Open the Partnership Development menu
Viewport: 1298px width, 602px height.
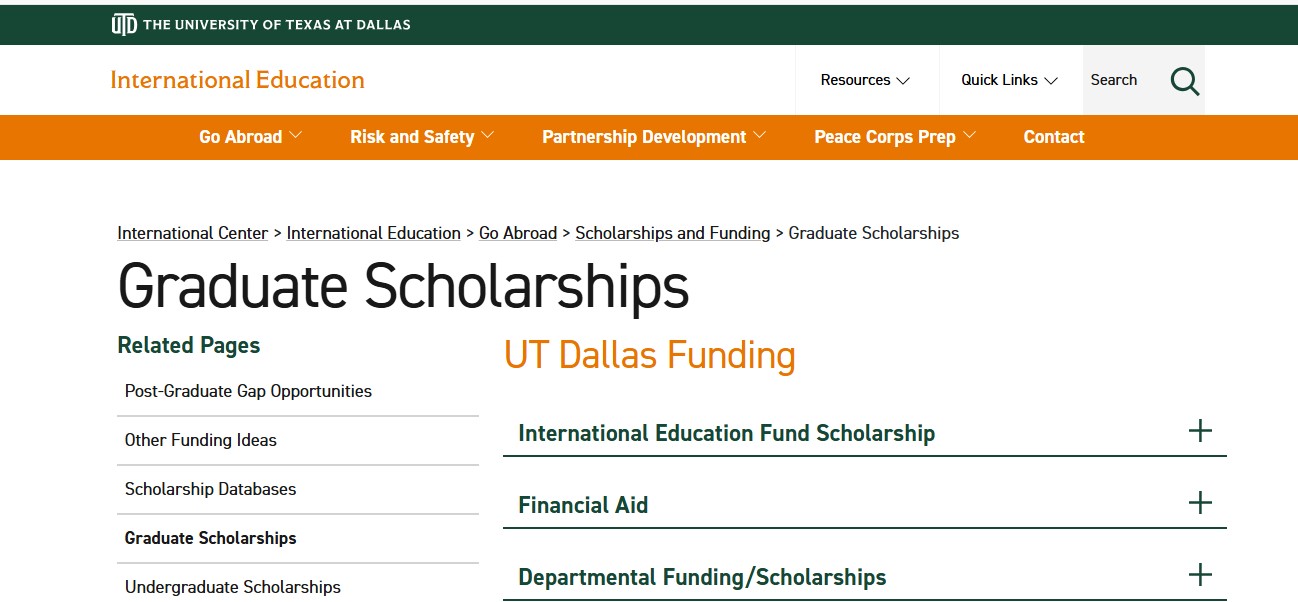point(654,137)
